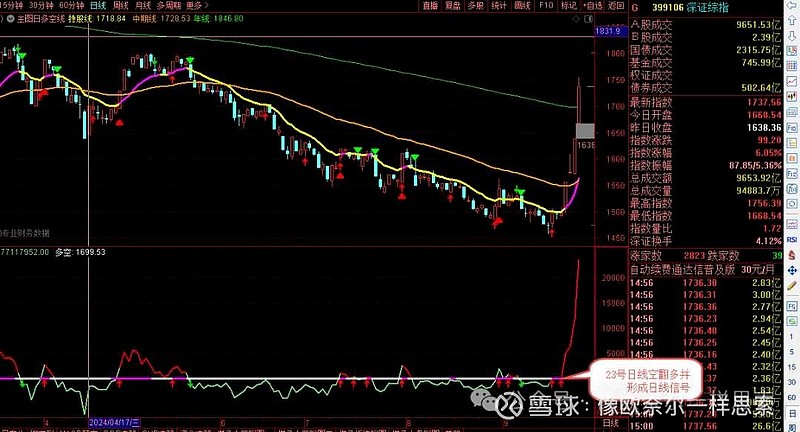Image resolution: width=800 pixels, height=432 pixels.
Task: Click the 标记 mark button
Action: tap(568, 6)
